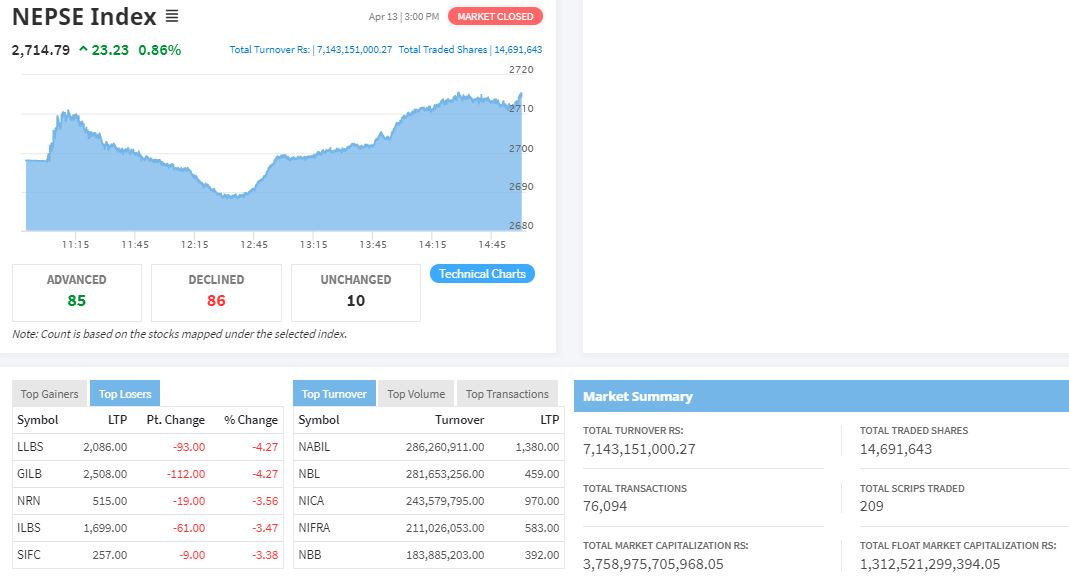The image size is (1069, 579).
Task: Click GILB point change -112.00
Action: [185, 473]
